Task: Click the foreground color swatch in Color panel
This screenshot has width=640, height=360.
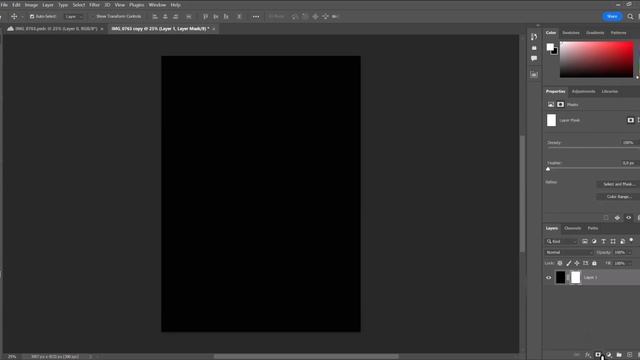Action: pyautogui.click(x=550, y=47)
